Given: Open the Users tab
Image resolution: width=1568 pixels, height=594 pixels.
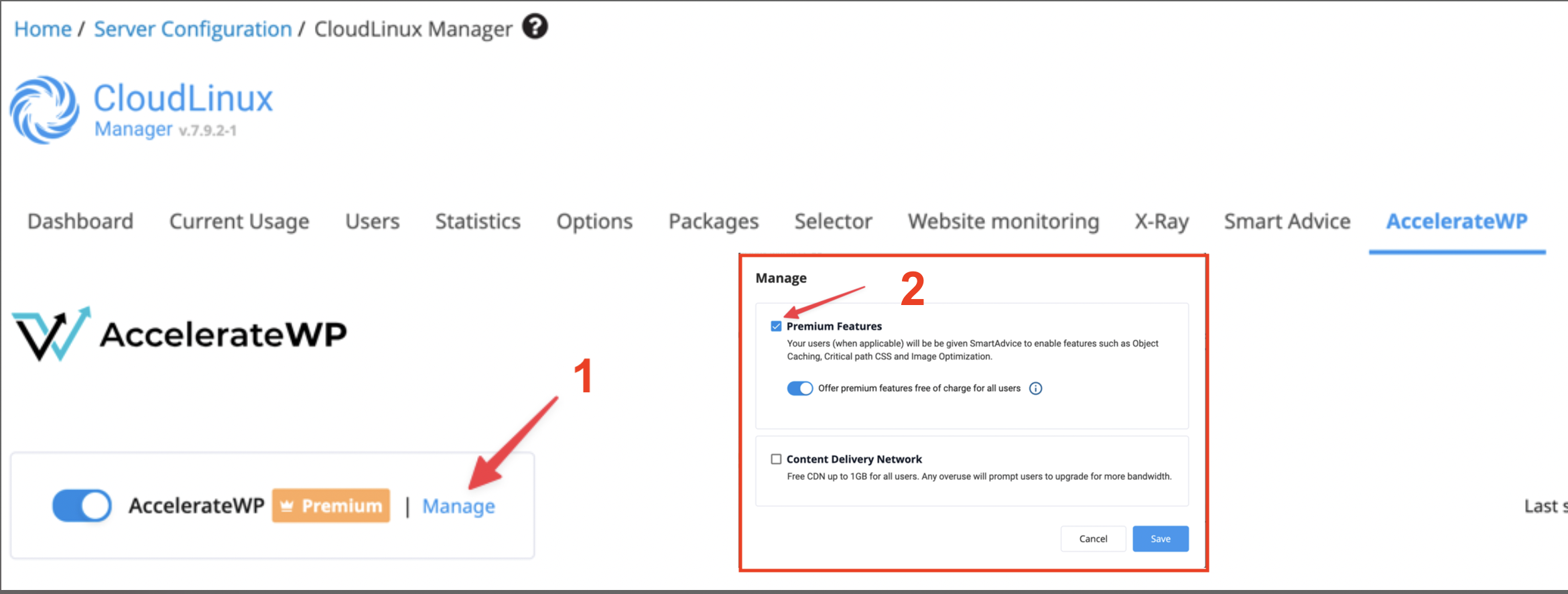Looking at the screenshot, I should coord(373,221).
